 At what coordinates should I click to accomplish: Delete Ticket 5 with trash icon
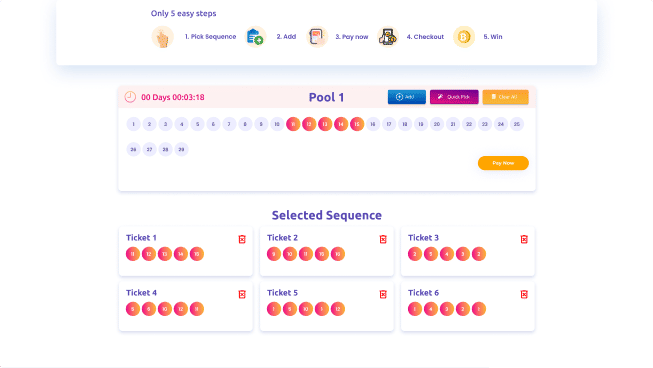click(383, 294)
